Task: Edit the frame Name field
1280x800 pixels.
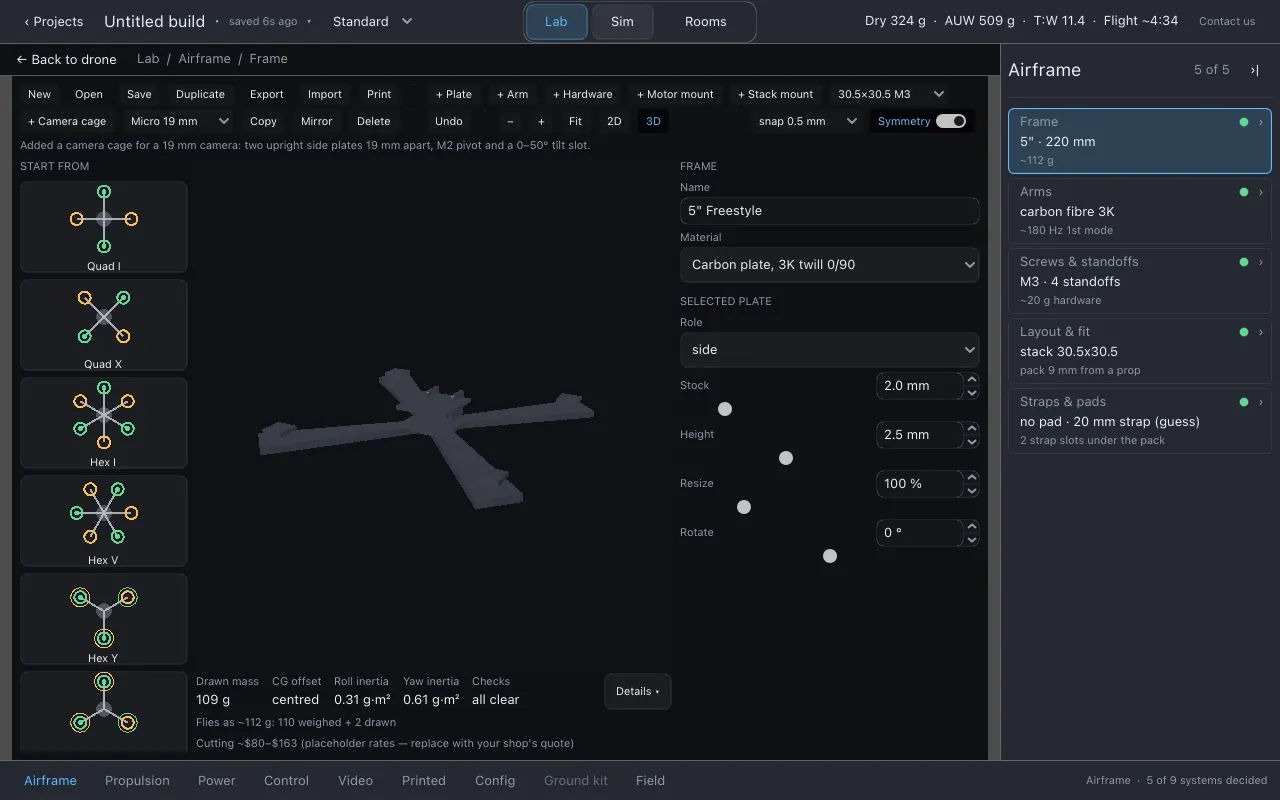Action: click(829, 211)
